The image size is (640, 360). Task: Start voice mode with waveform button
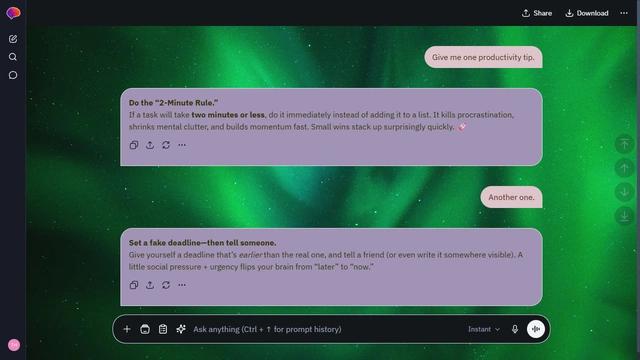pyautogui.click(x=536, y=329)
